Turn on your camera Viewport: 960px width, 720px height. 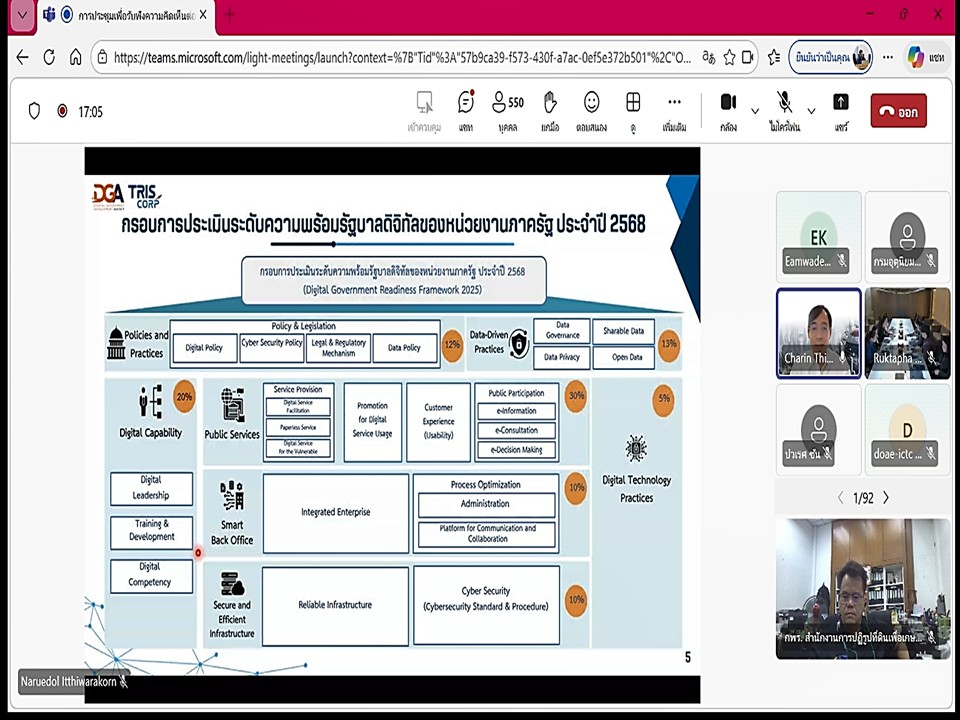pyautogui.click(x=728, y=103)
